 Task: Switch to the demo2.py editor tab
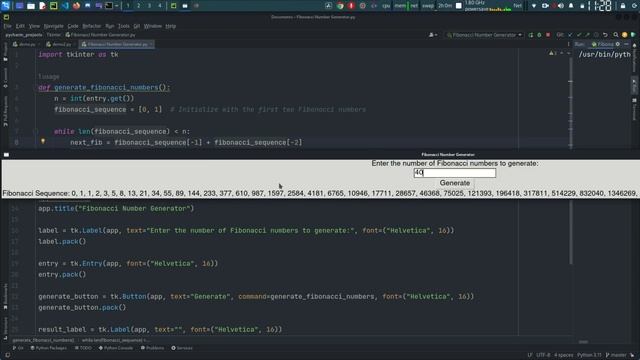(60, 44)
